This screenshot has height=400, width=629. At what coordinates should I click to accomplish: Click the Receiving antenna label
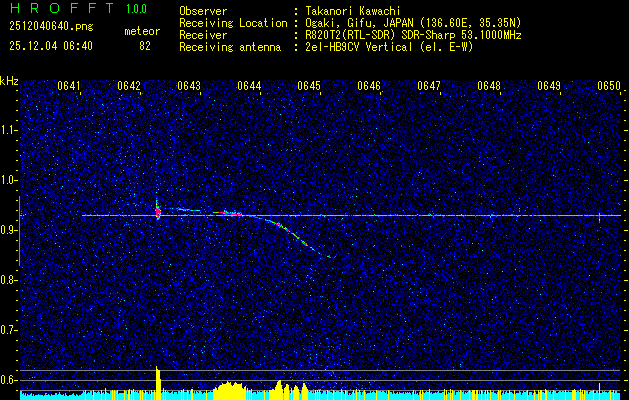click(x=230, y=47)
